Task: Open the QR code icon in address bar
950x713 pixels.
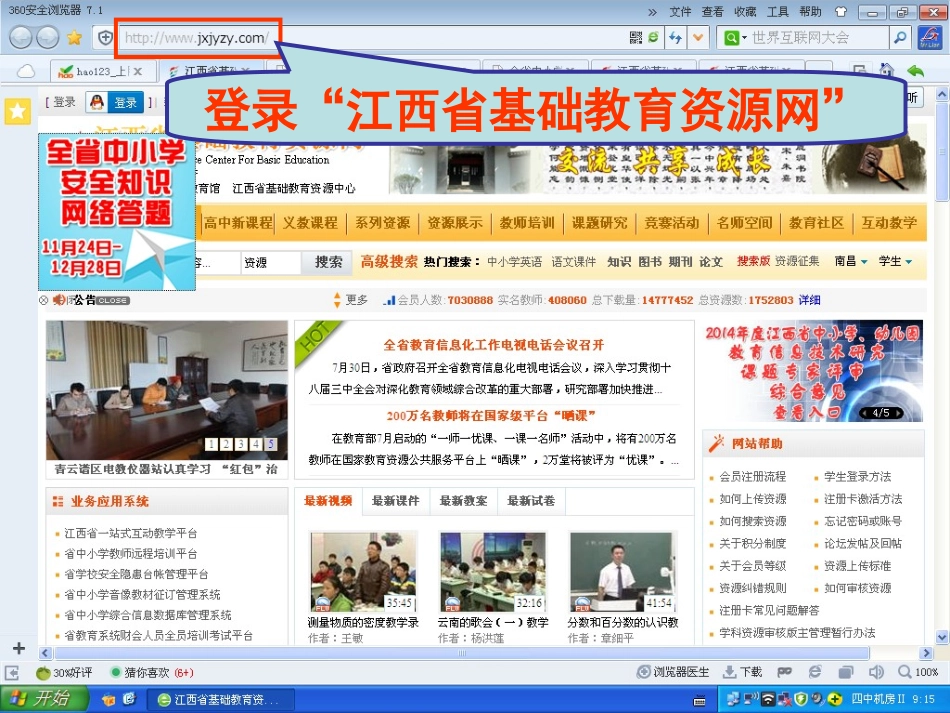Action: pos(636,38)
